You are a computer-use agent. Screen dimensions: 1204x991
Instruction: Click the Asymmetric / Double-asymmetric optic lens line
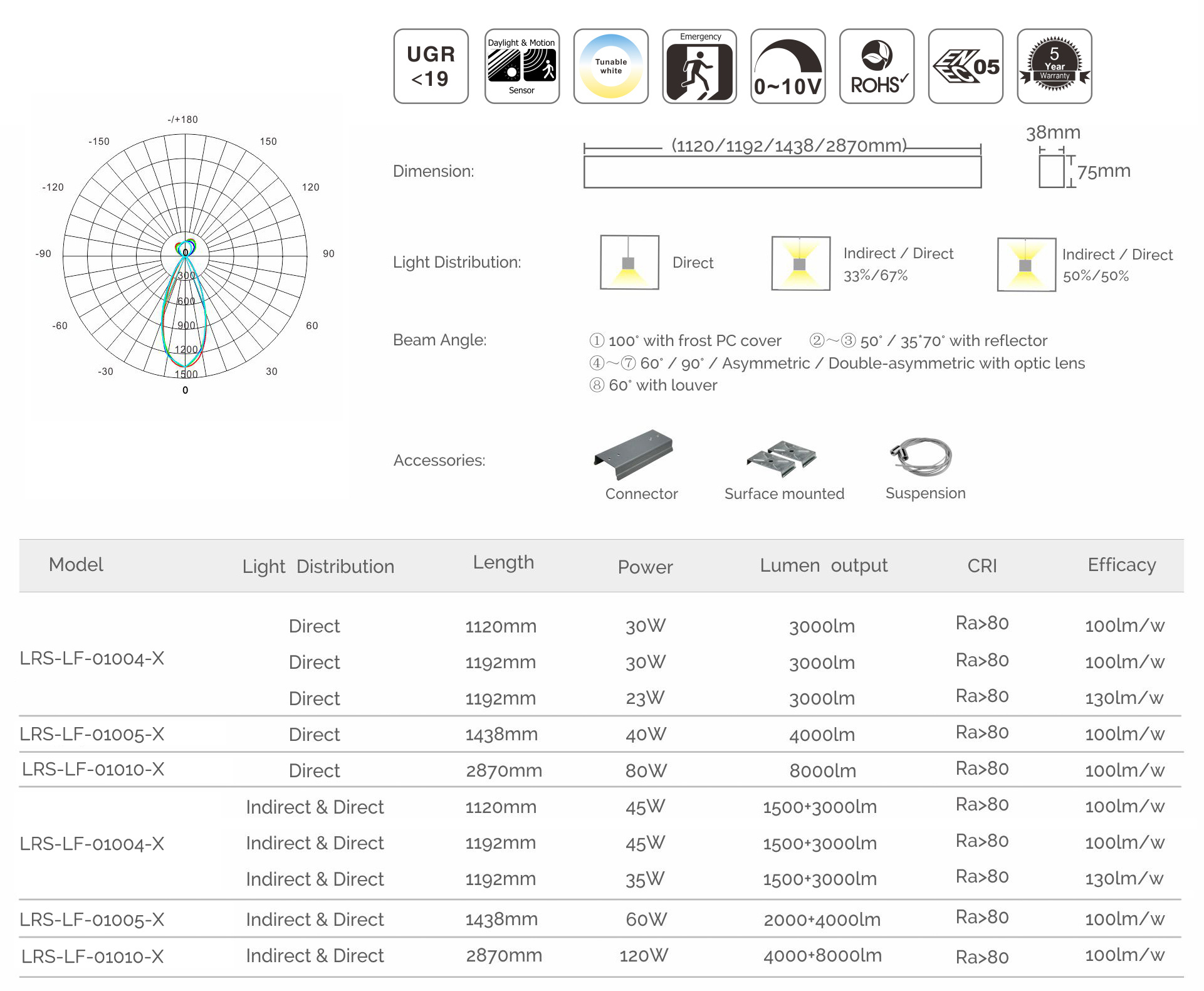pyautogui.click(x=837, y=363)
